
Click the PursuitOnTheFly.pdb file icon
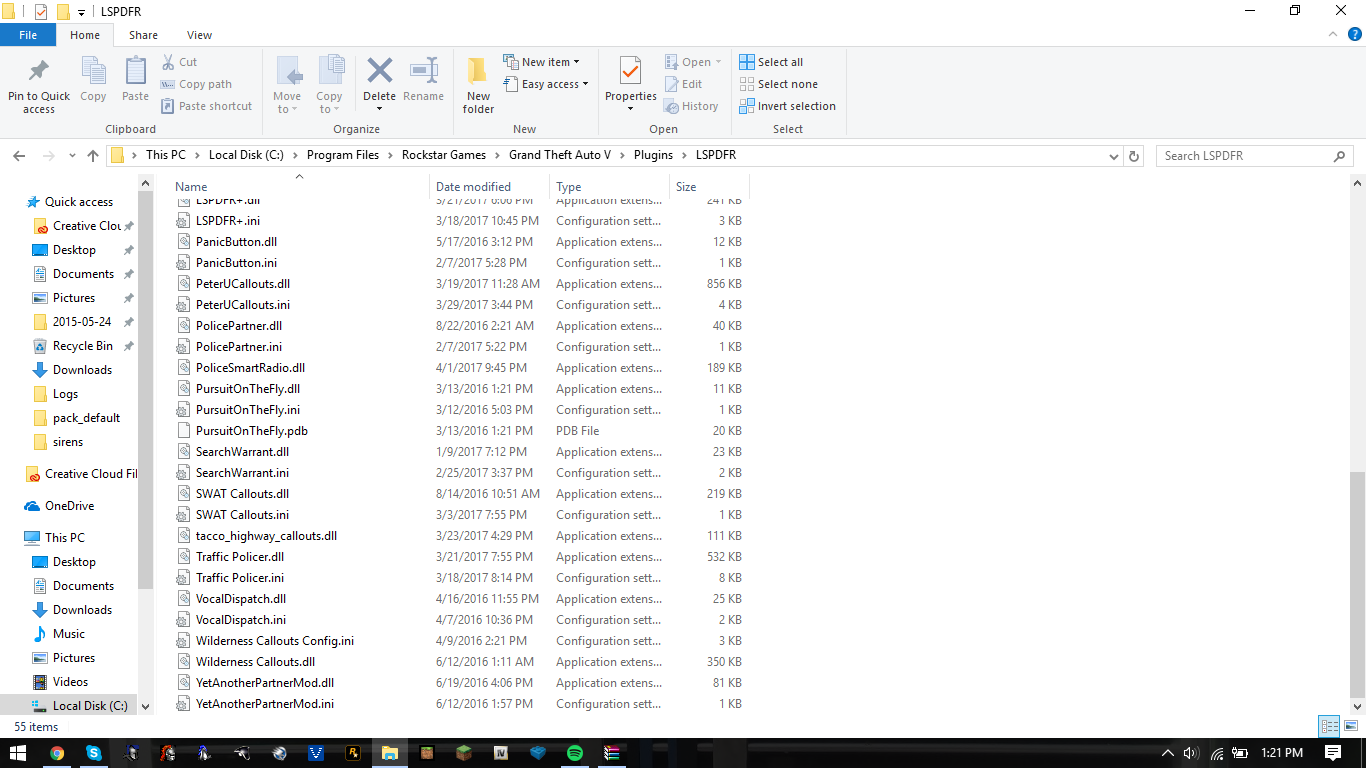click(183, 431)
